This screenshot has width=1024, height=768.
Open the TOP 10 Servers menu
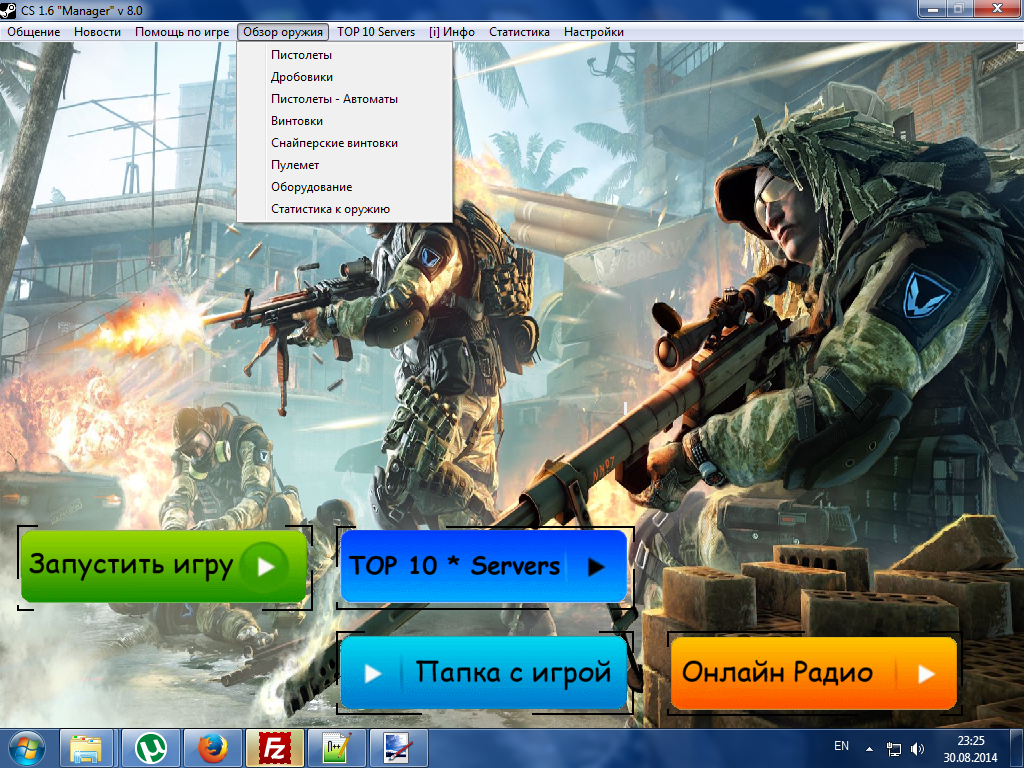click(376, 32)
